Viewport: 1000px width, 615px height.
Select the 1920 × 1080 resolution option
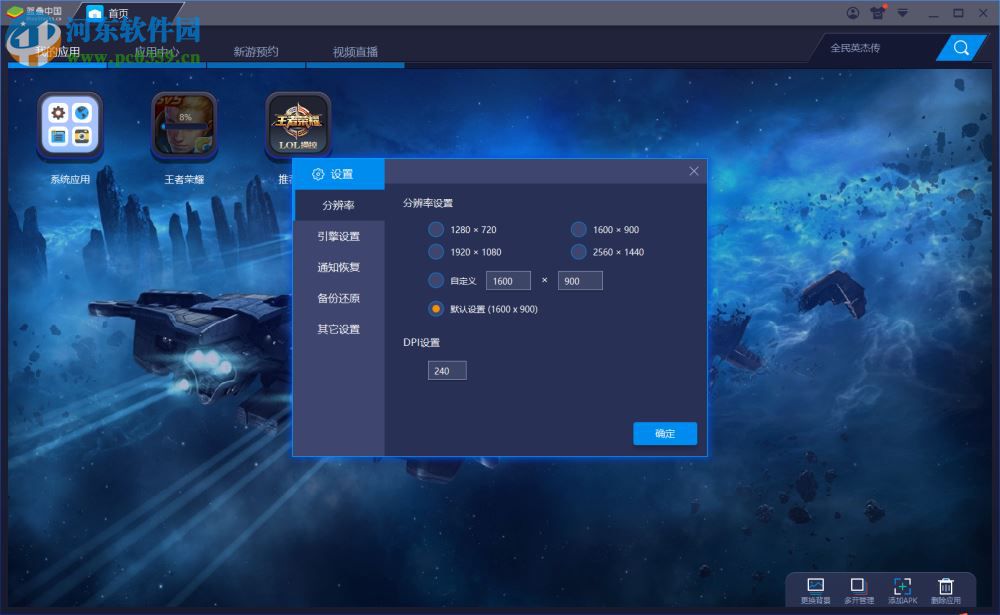(436, 252)
